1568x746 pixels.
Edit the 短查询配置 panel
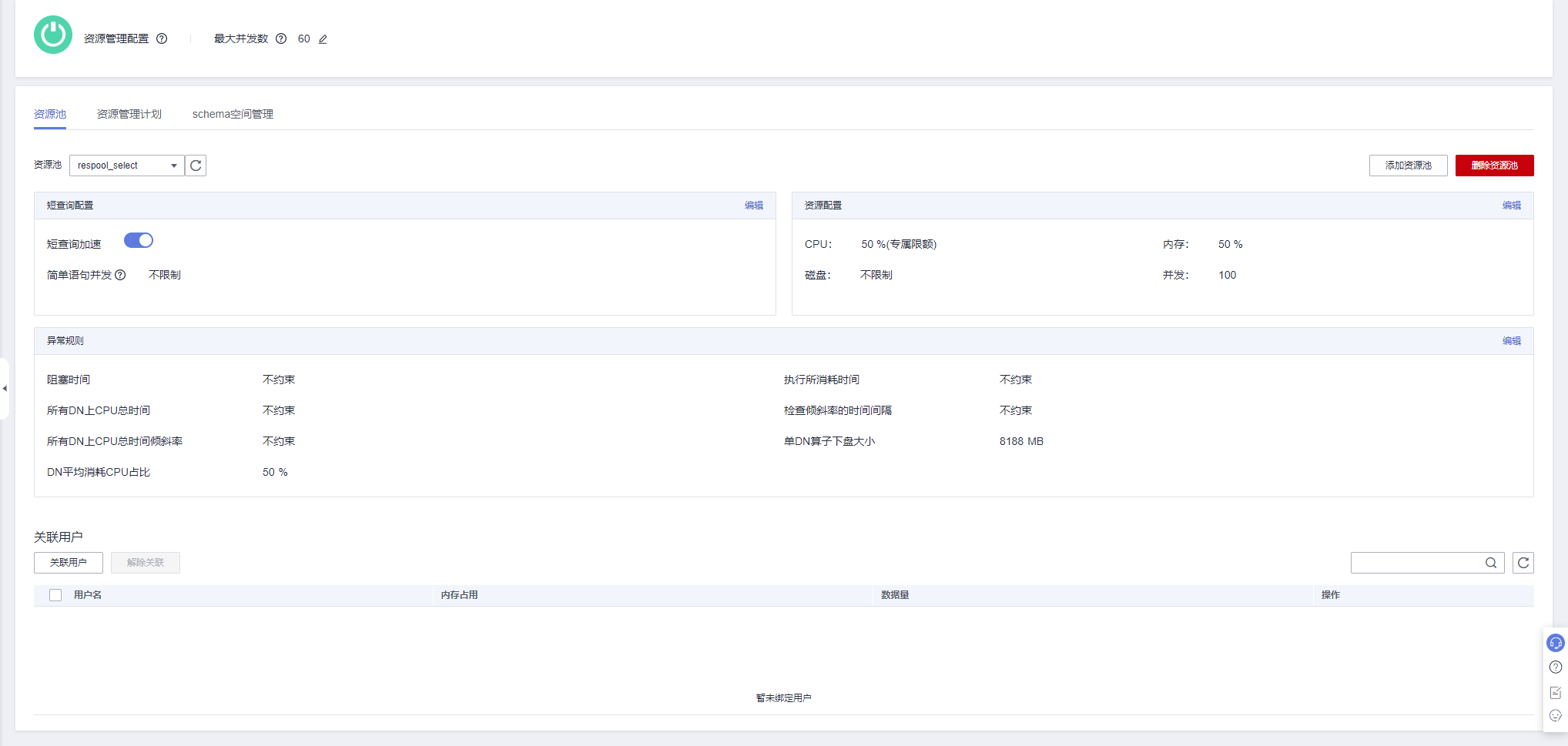[754, 206]
